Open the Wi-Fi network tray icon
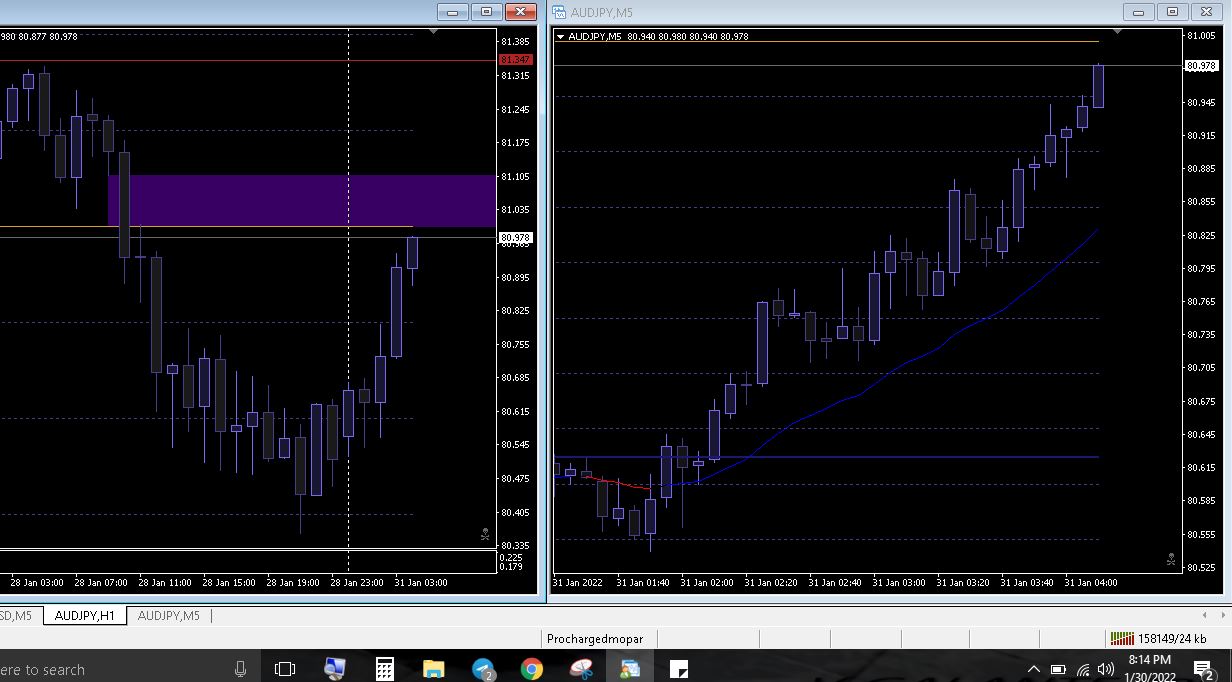 [1082, 669]
